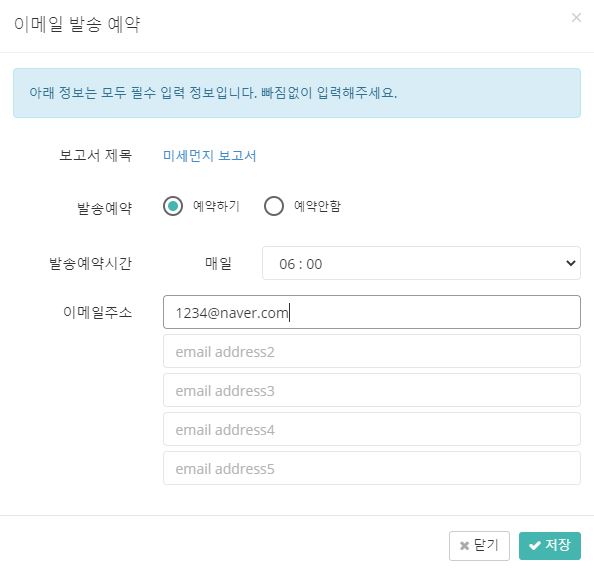
Task: Click the 매일 label text
Action: (x=218, y=263)
